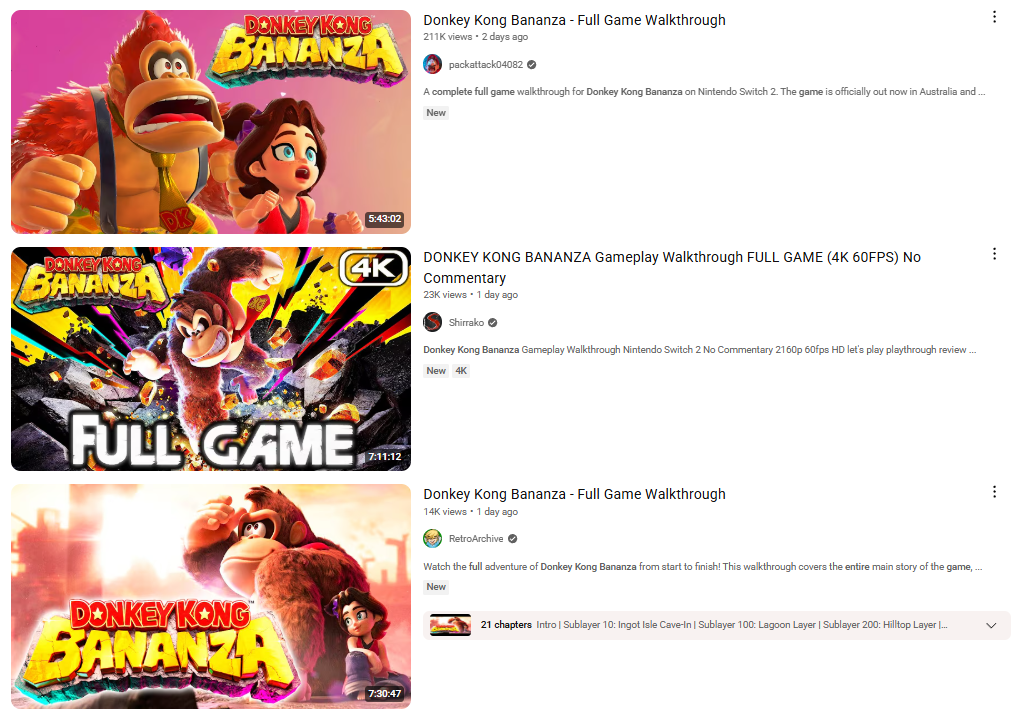Open 4K 60FPS No Commentary video title

[x=672, y=268]
